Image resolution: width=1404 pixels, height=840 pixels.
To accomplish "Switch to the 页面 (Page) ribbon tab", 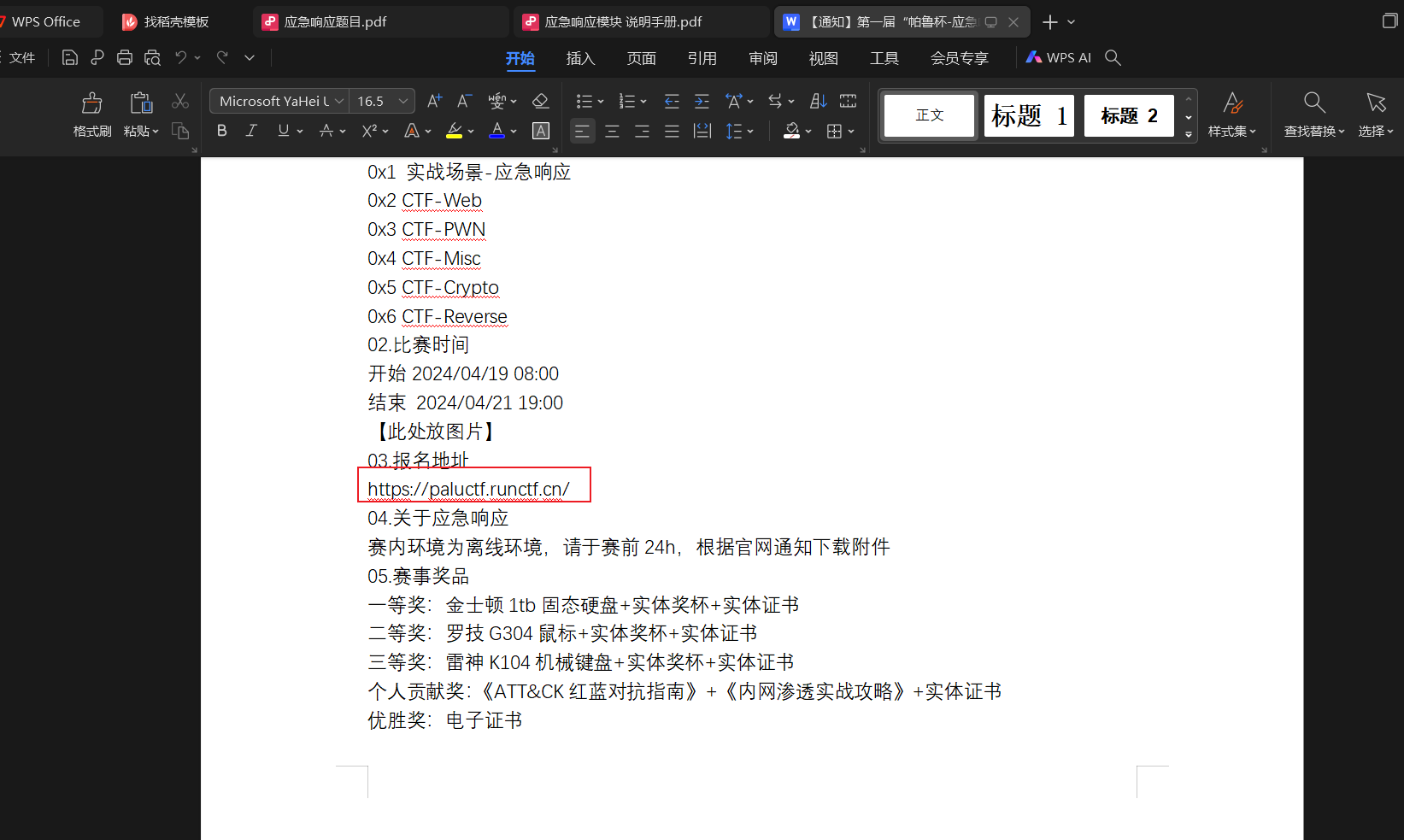I will pyautogui.click(x=641, y=57).
